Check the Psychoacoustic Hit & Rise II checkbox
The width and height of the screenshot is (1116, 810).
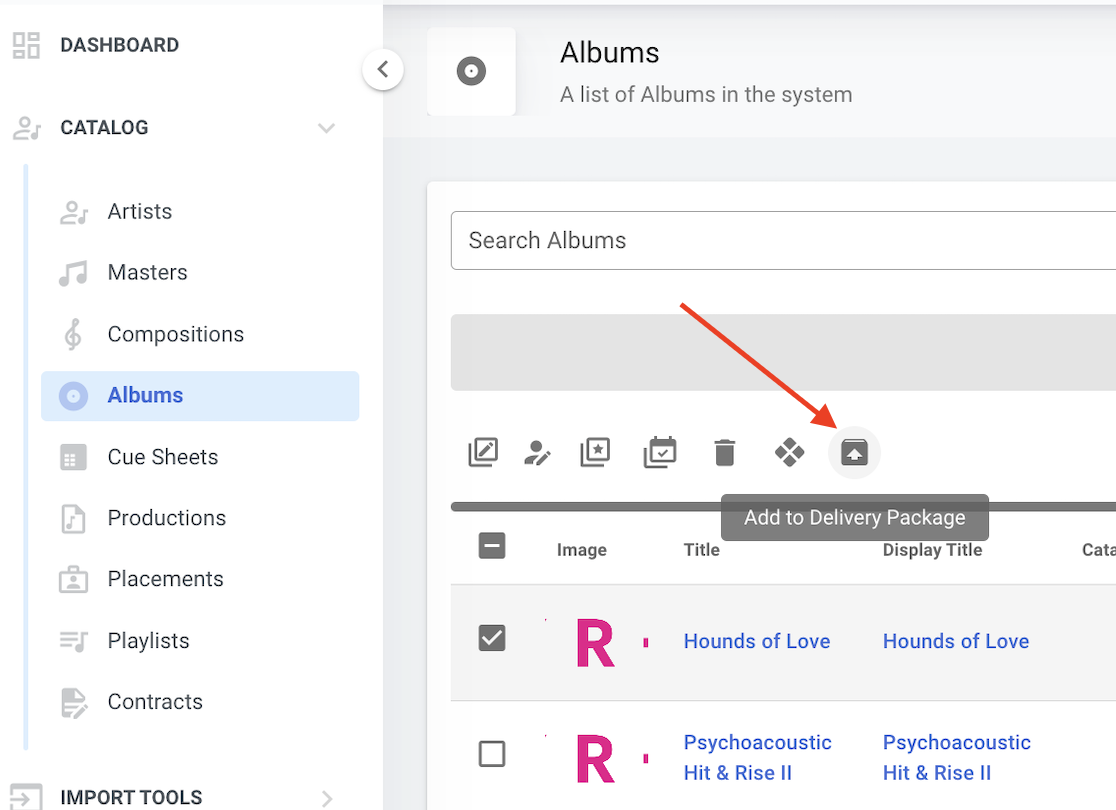tap(492, 753)
